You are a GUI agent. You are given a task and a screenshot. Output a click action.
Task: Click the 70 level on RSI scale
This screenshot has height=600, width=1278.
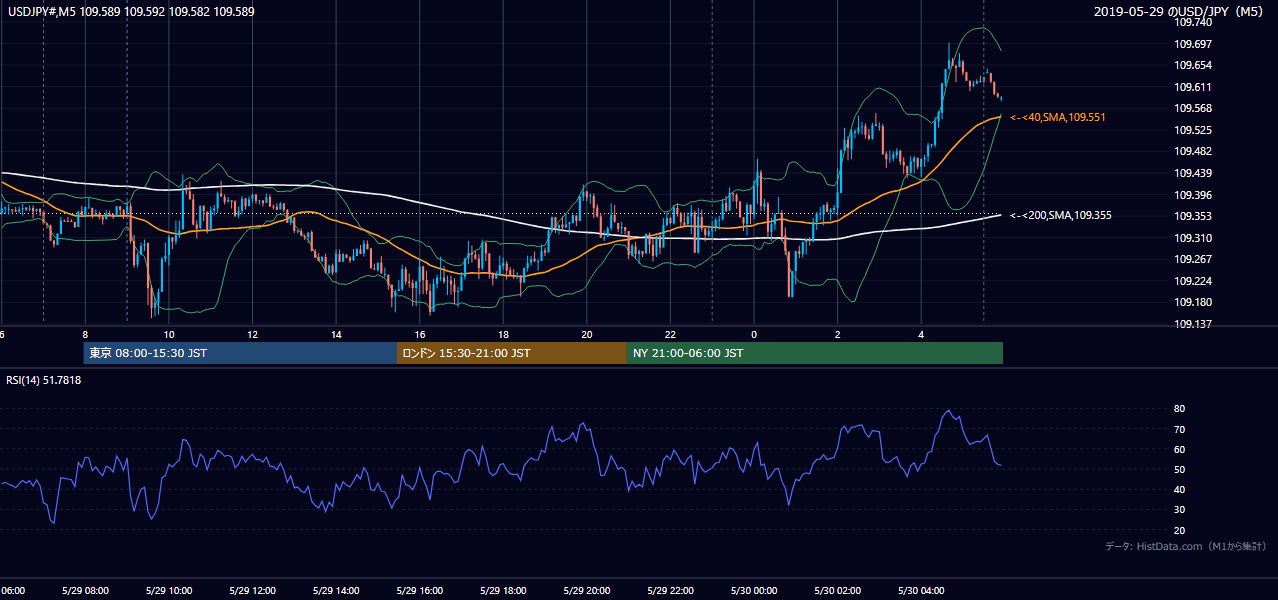pyautogui.click(x=1179, y=429)
